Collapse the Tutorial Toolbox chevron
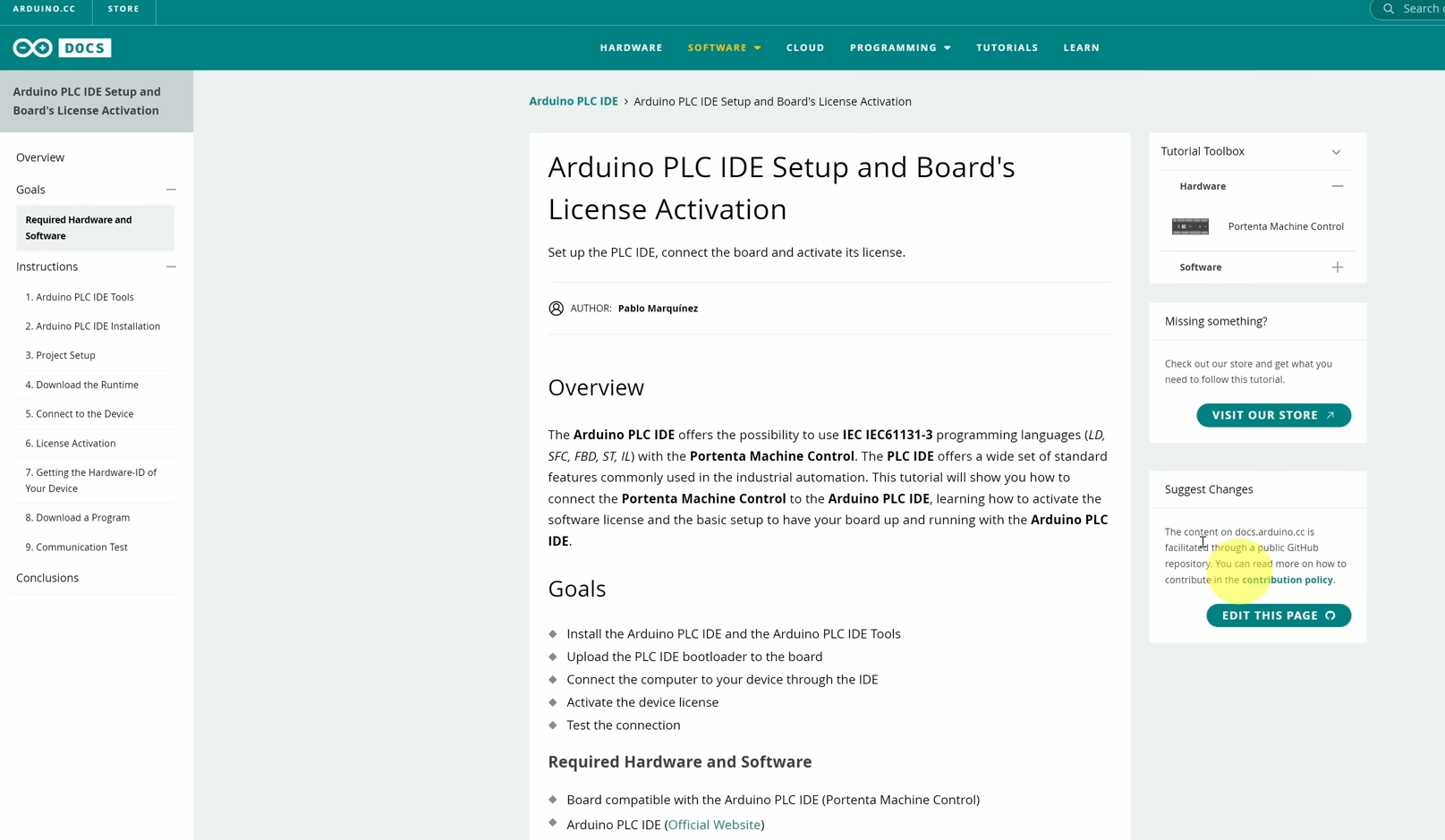Screen dimensions: 1445x840 point(1336,152)
